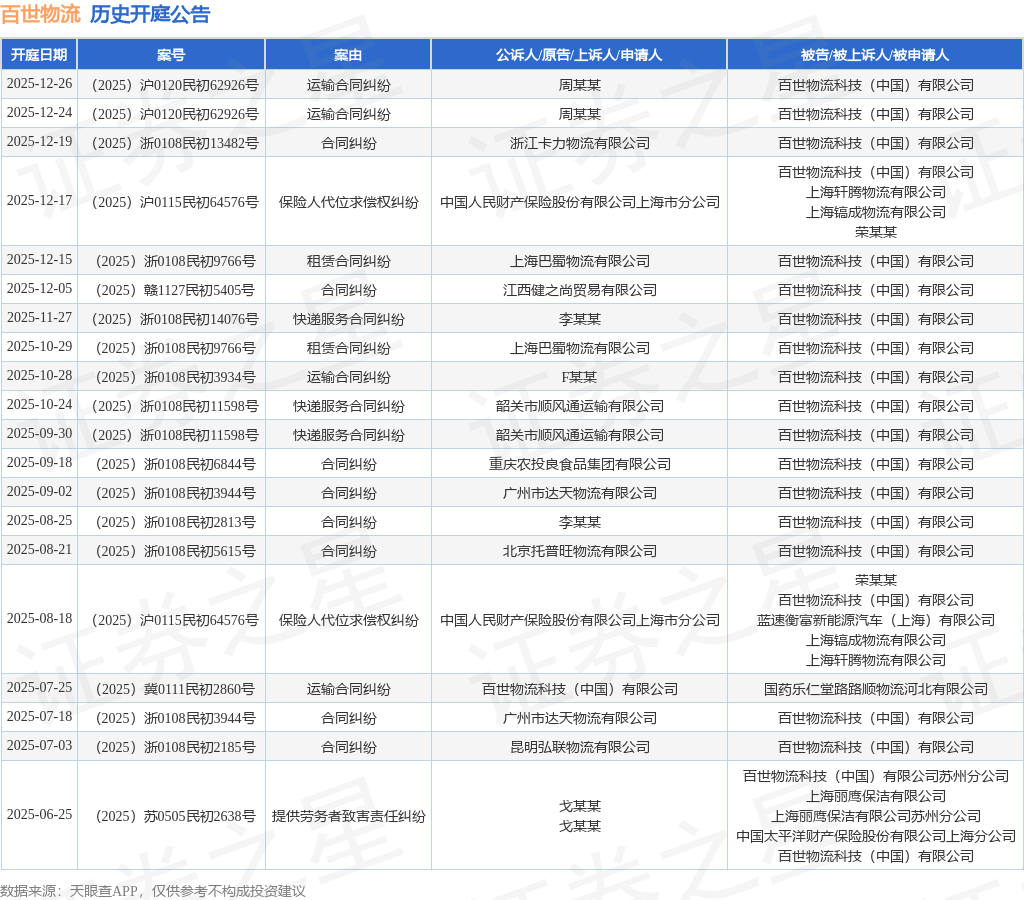The image size is (1024, 900).
Task: Click plaintiff 江西健之尚贸易有限公司
Action: click(x=579, y=290)
